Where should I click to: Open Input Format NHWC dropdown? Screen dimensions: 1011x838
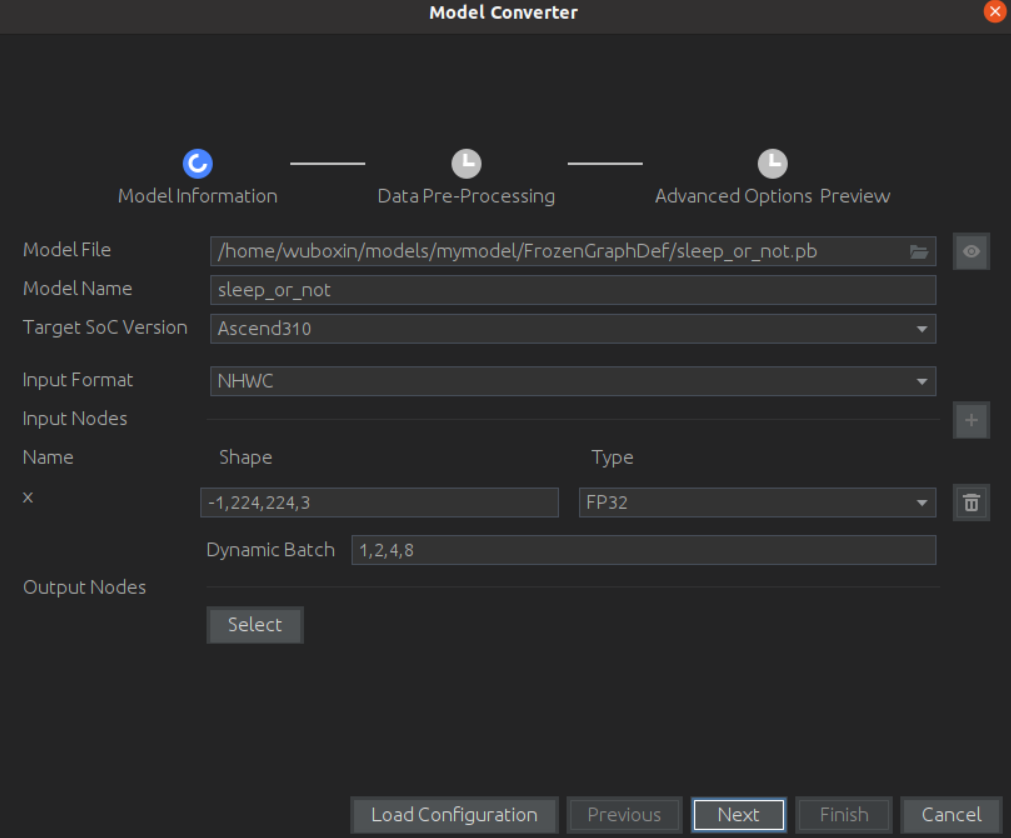[573, 381]
